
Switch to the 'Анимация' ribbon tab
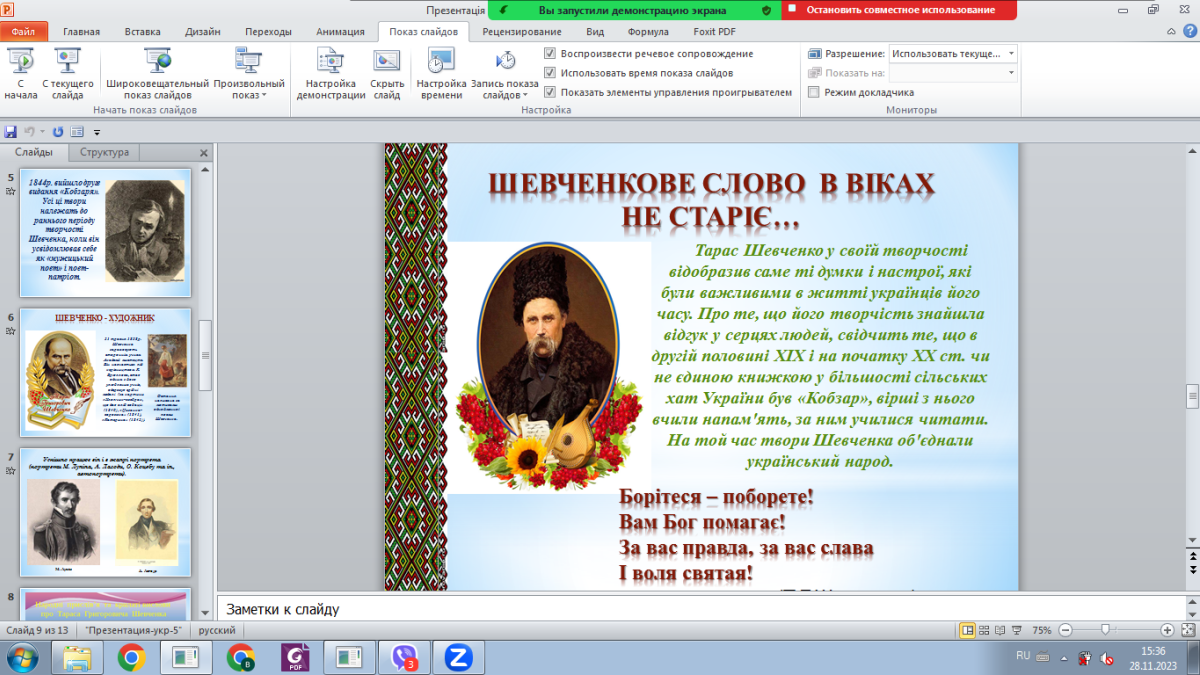point(340,32)
